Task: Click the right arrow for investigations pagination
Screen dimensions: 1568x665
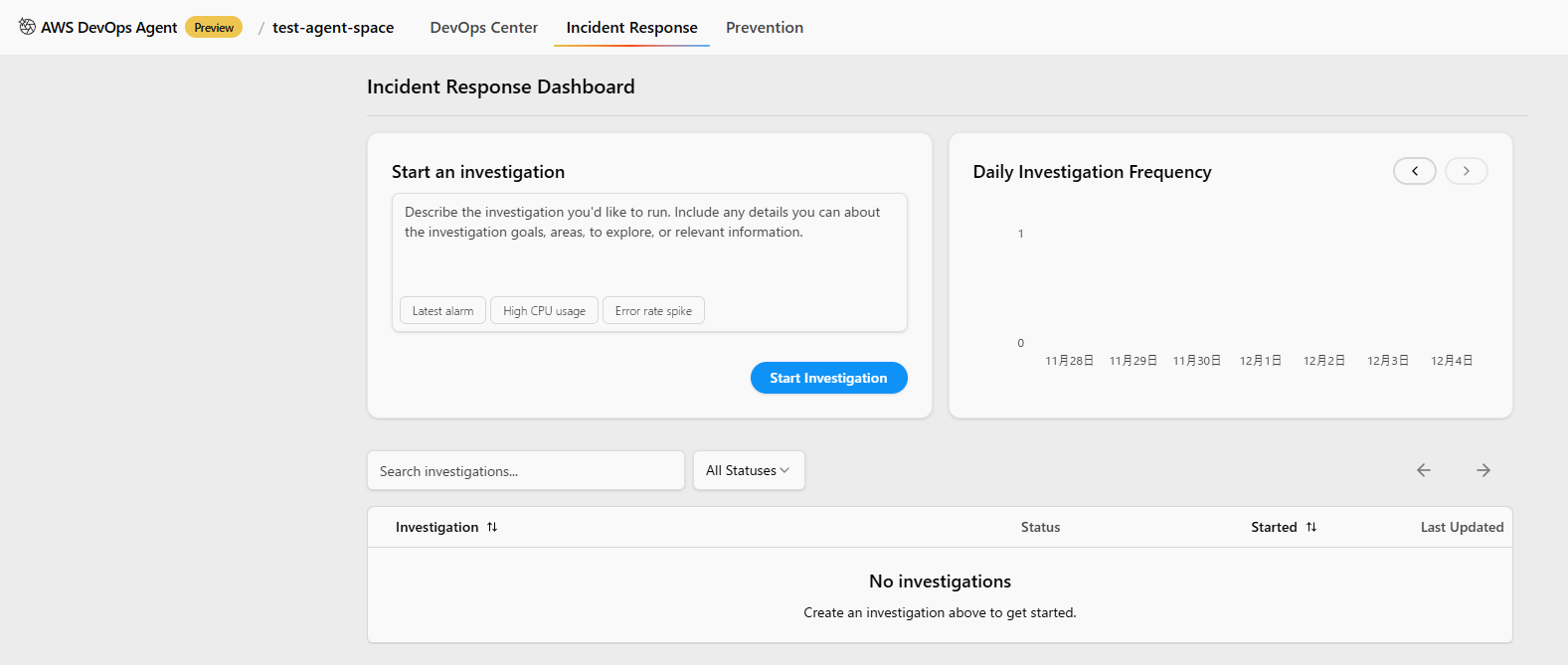Action: (1483, 470)
